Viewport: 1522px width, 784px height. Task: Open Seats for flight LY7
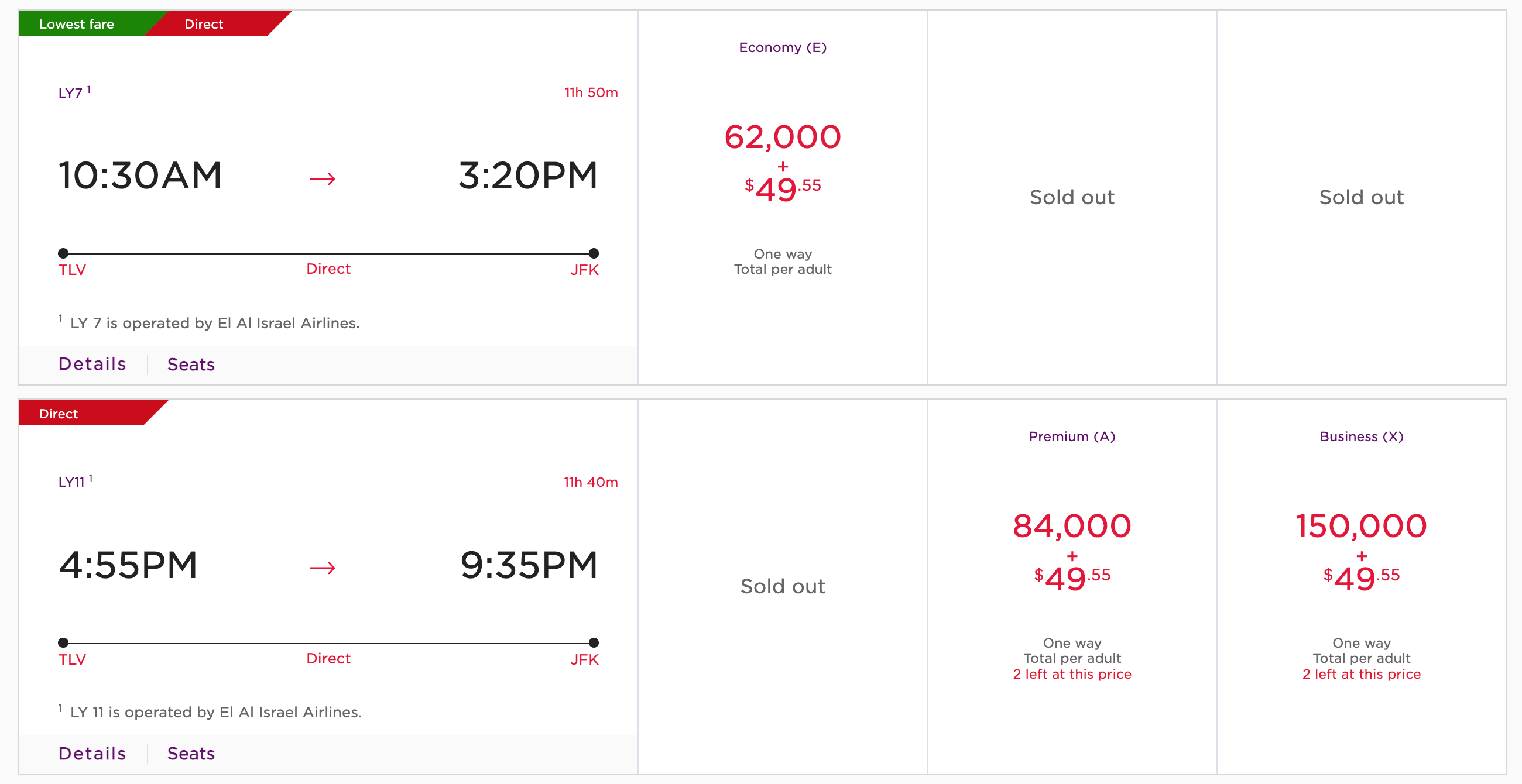[191, 365]
